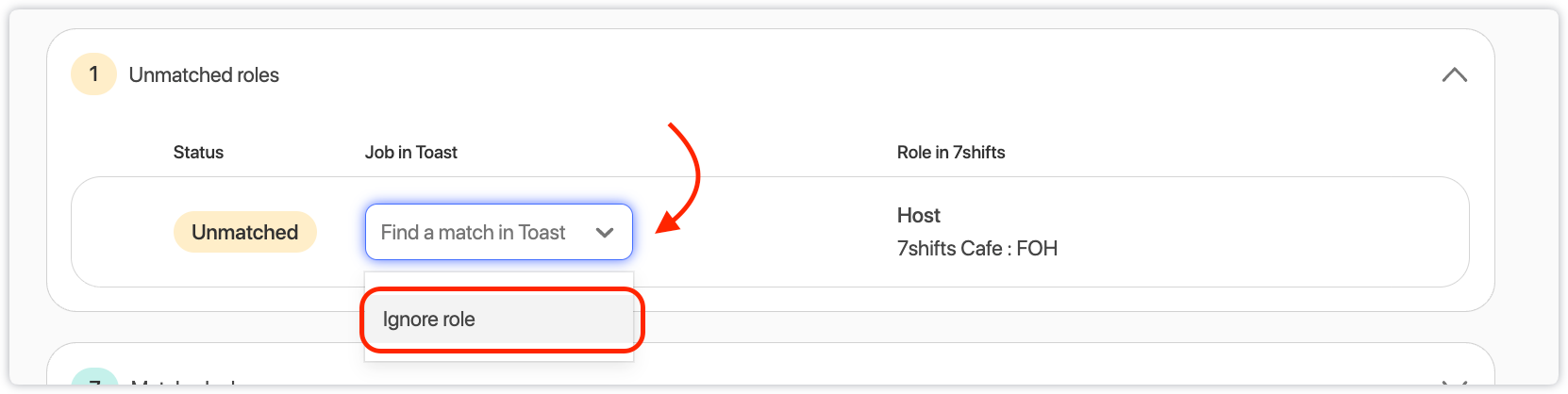Expand the partially visible section below
The width and height of the screenshot is (1568, 394).
pyautogui.click(x=1454, y=381)
